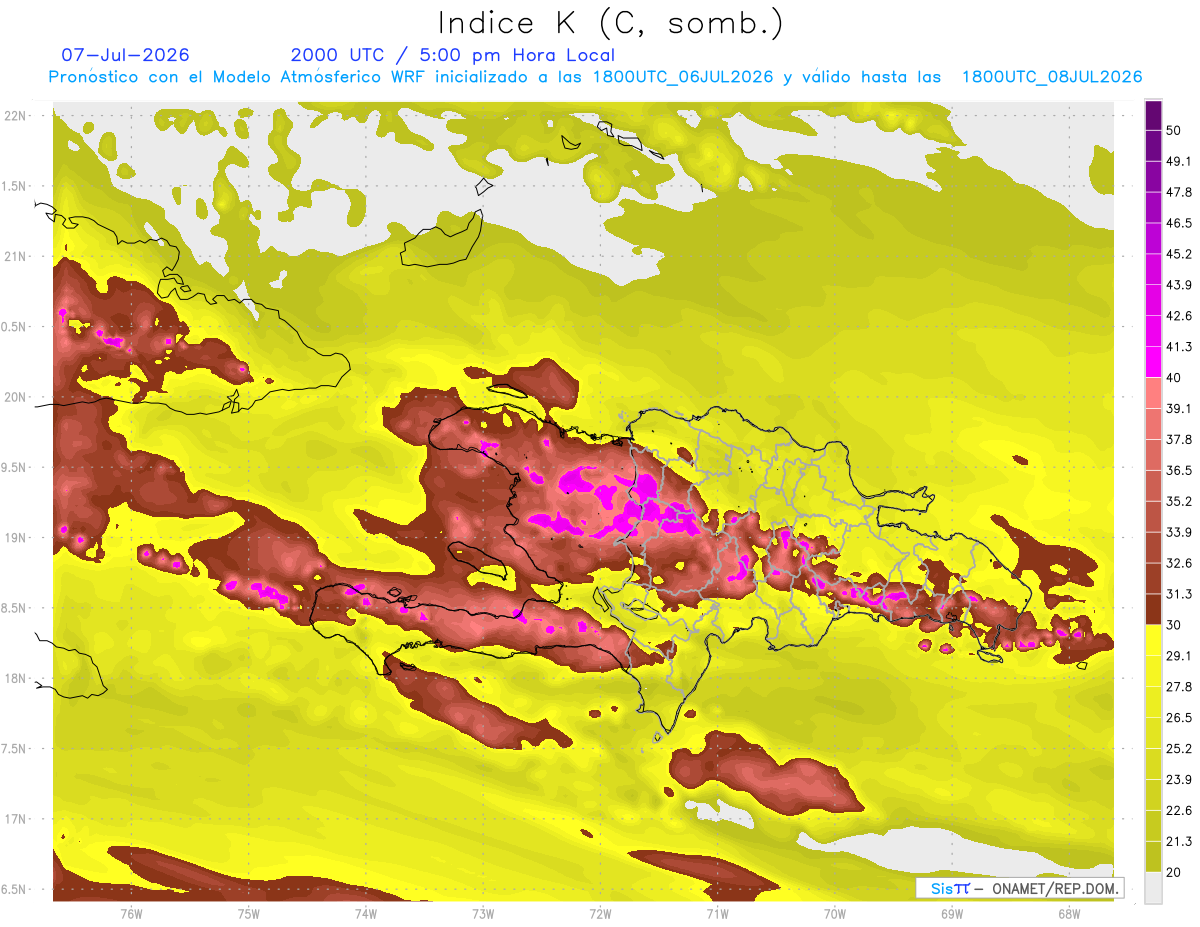Select the date text "07-Jul-2026"
The image size is (1200, 927).
point(125,55)
